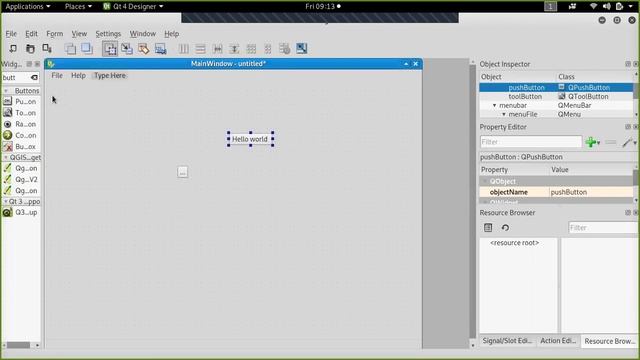640x360 pixels.
Task: Open the Settings menu
Action: pyautogui.click(x=108, y=34)
